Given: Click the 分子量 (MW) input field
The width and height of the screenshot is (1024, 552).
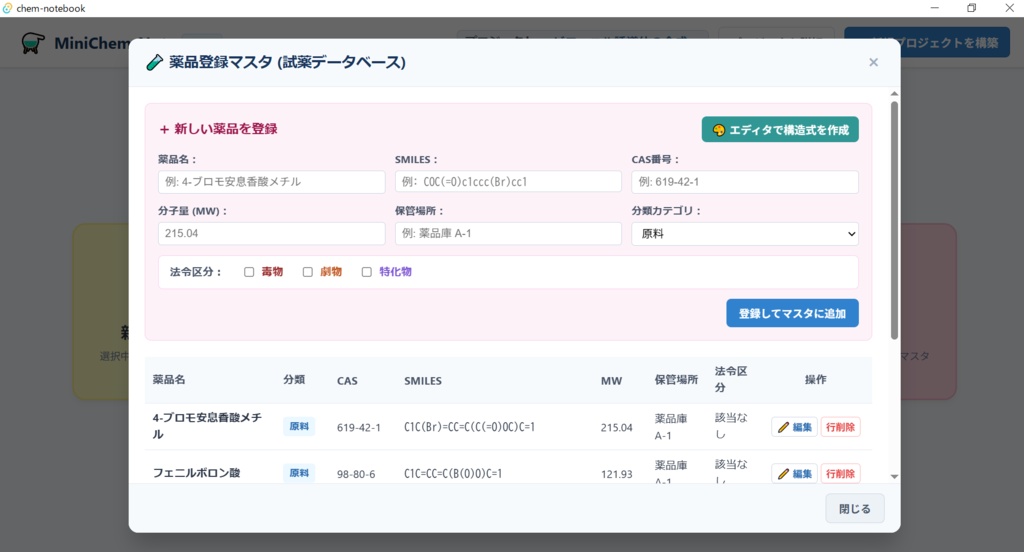Looking at the screenshot, I should click(x=272, y=233).
